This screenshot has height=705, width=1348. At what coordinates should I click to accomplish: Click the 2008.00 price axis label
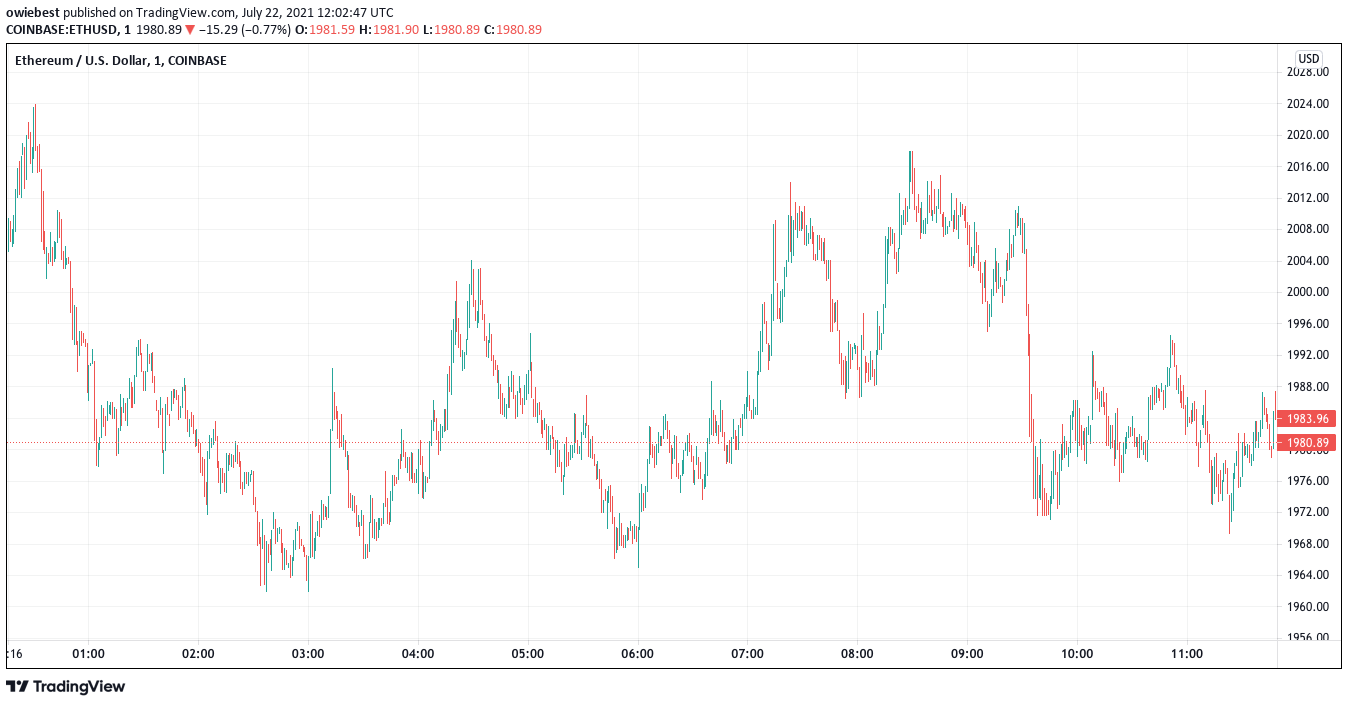pos(1308,229)
